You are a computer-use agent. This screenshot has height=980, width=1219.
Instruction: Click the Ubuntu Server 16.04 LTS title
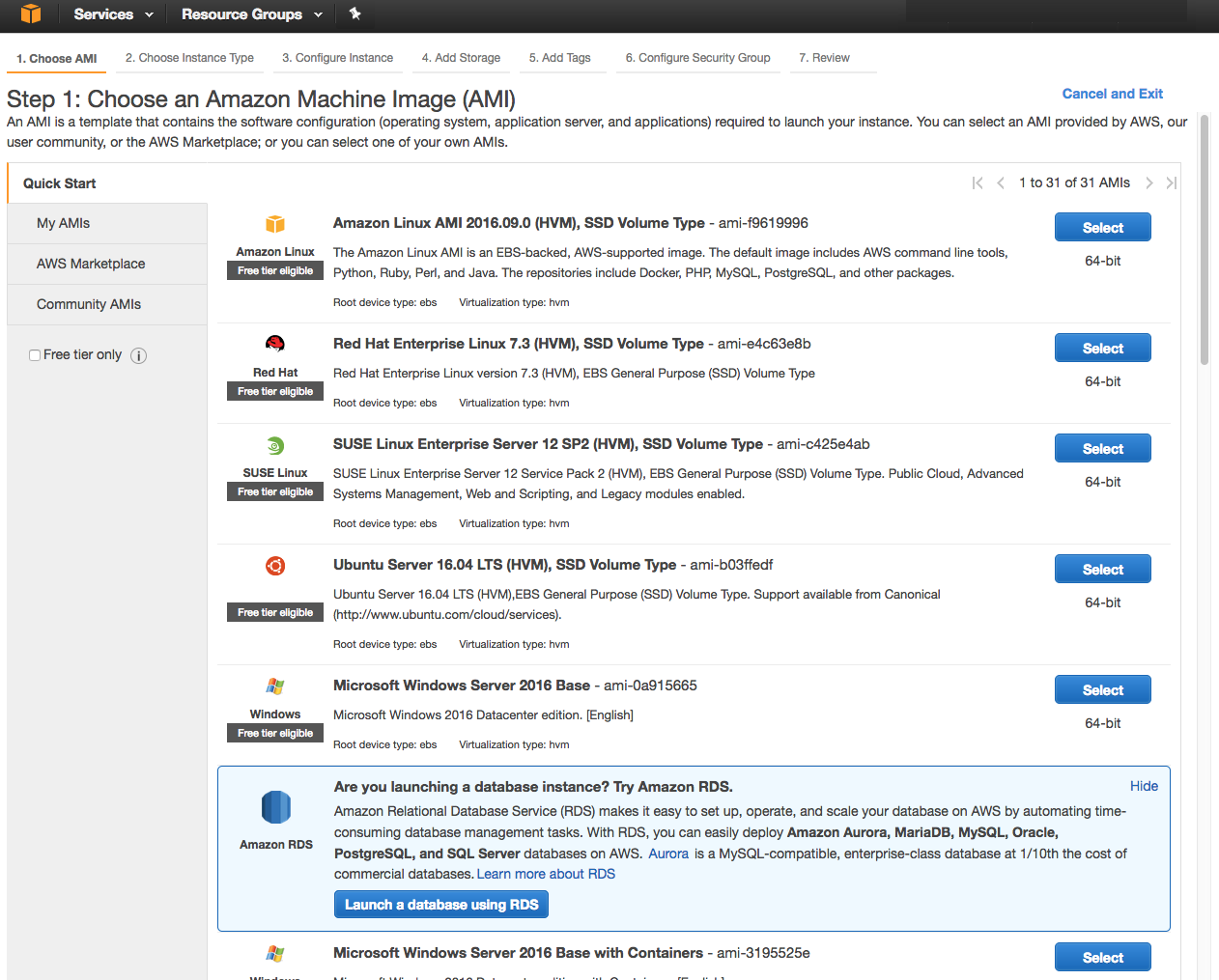504,565
